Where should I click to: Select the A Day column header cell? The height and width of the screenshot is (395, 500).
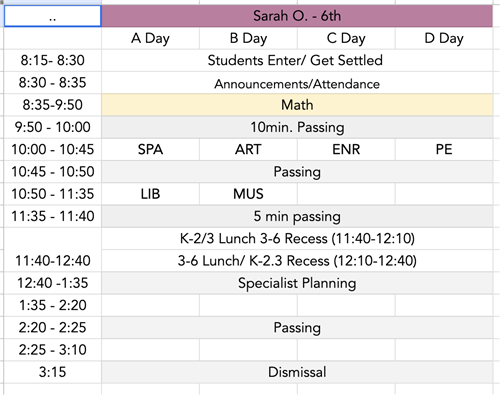[150, 38]
